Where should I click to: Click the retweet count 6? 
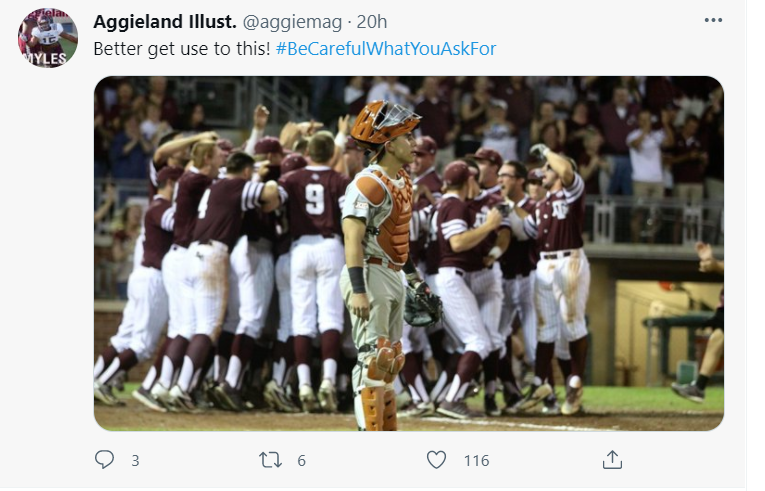301,461
